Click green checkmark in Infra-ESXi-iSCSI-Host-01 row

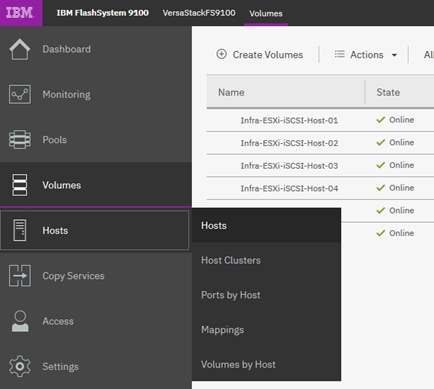click(381, 120)
